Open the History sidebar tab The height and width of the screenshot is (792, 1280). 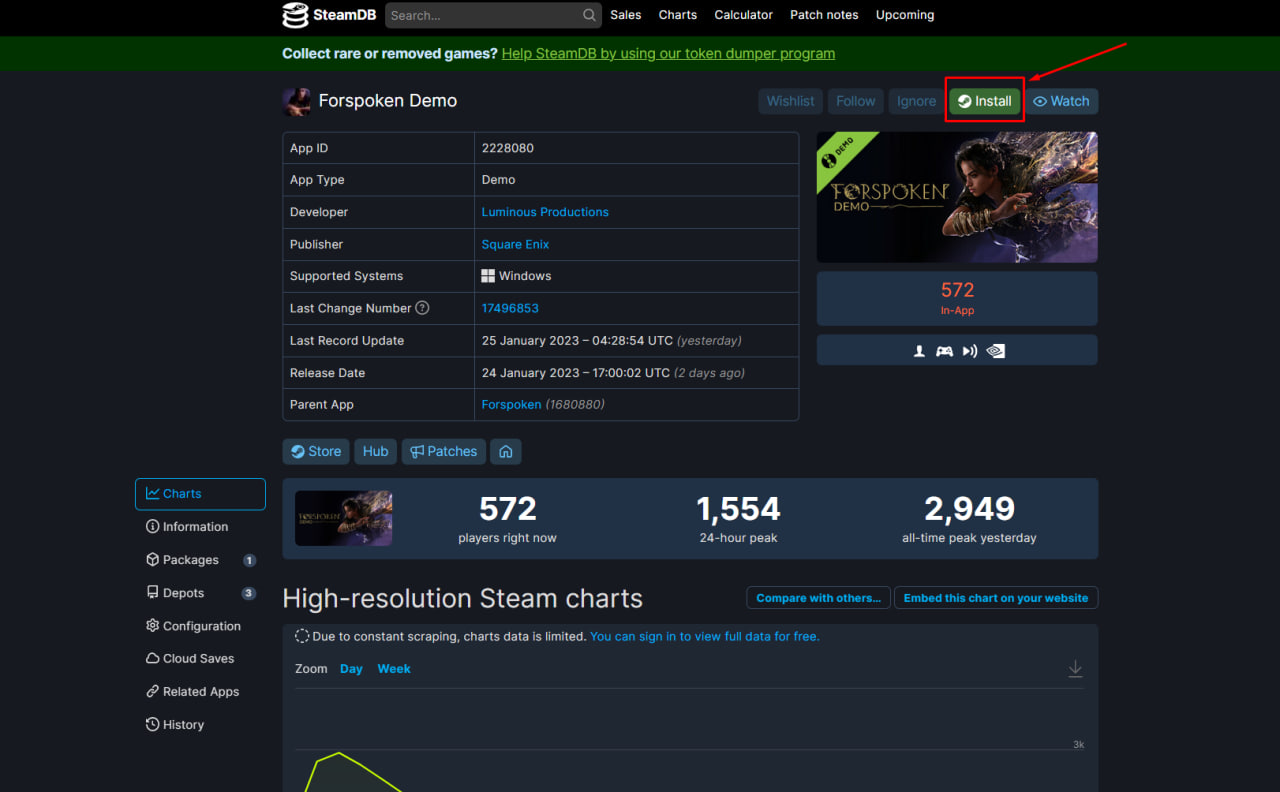coord(200,725)
